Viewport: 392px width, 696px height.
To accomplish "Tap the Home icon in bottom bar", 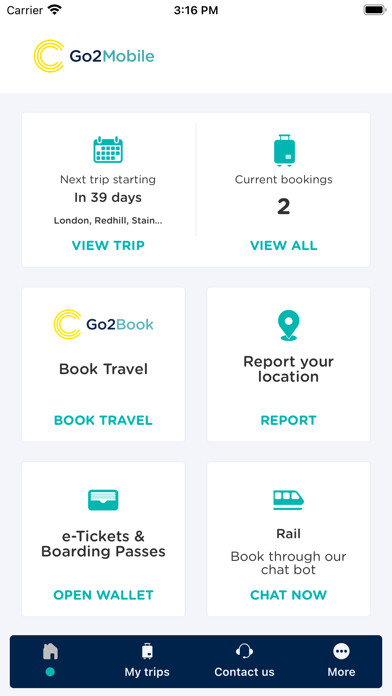I will pyautogui.click(x=50, y=652).
